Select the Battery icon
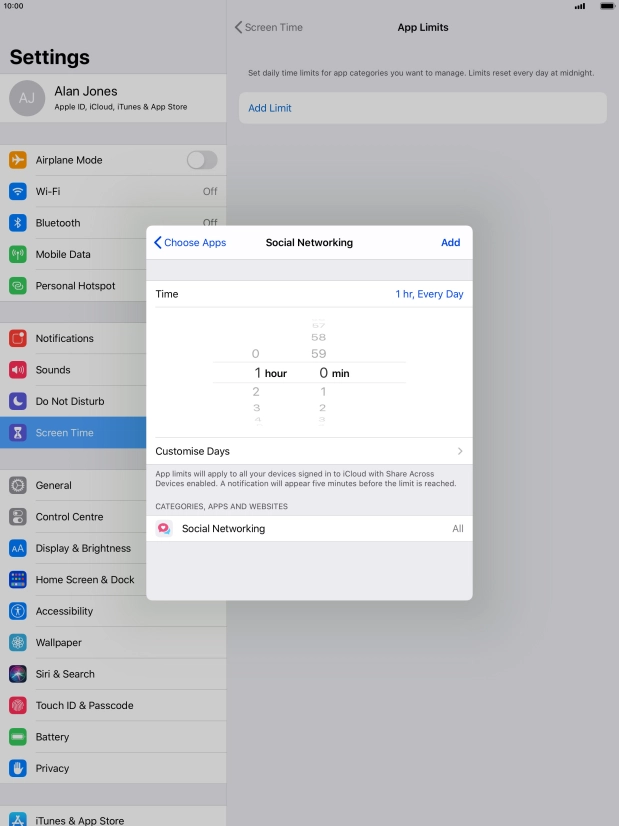The image size is (619, 826). click(18, 737)
